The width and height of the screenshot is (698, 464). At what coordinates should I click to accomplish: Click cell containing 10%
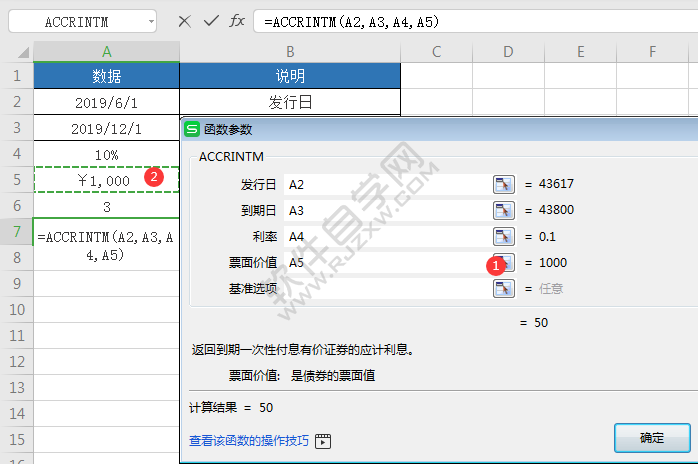tap(106, 154)
